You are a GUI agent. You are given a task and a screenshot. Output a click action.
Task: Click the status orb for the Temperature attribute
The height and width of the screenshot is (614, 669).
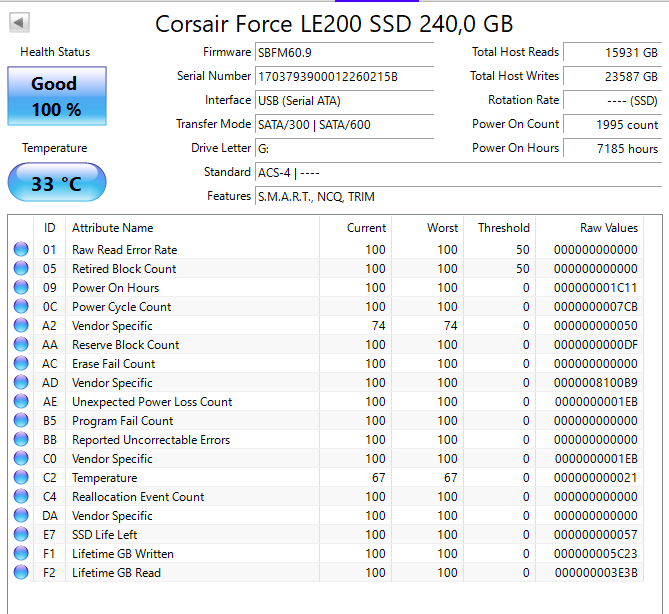(21, 478)
